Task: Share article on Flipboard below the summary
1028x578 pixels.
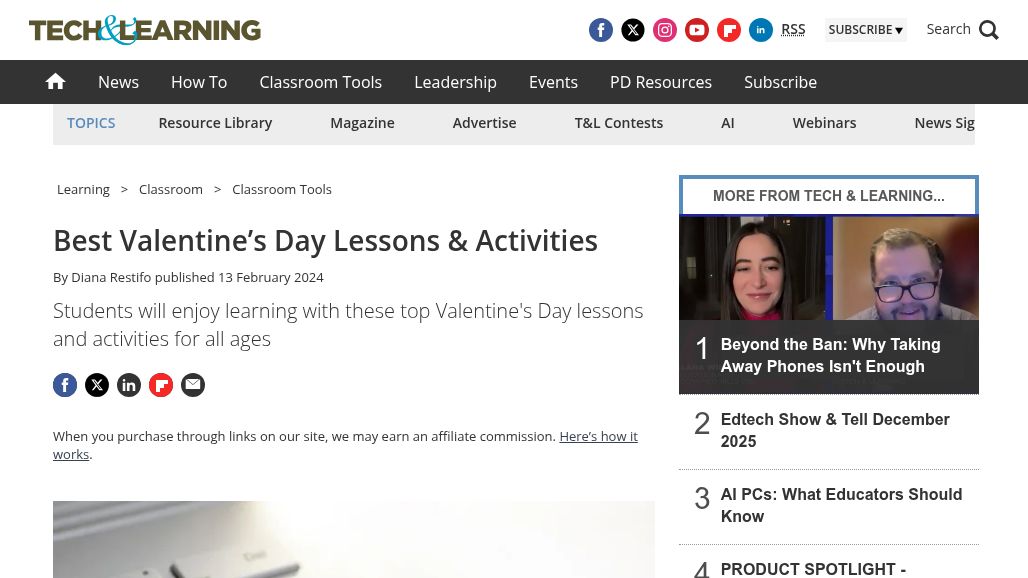Action: pos(161,385)
